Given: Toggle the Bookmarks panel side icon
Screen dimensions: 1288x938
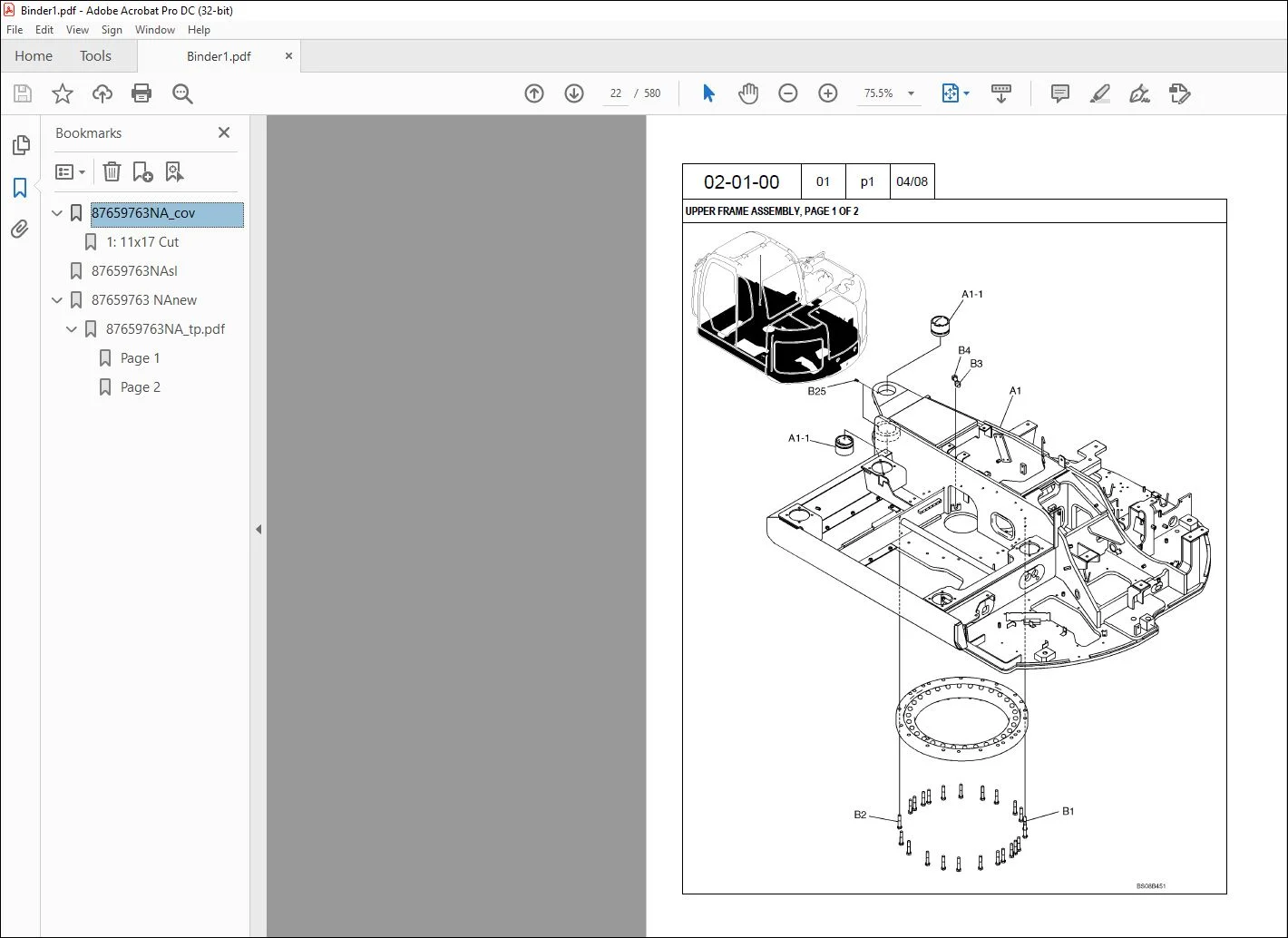Looking at the screenshot, I should tap(20, 188).
